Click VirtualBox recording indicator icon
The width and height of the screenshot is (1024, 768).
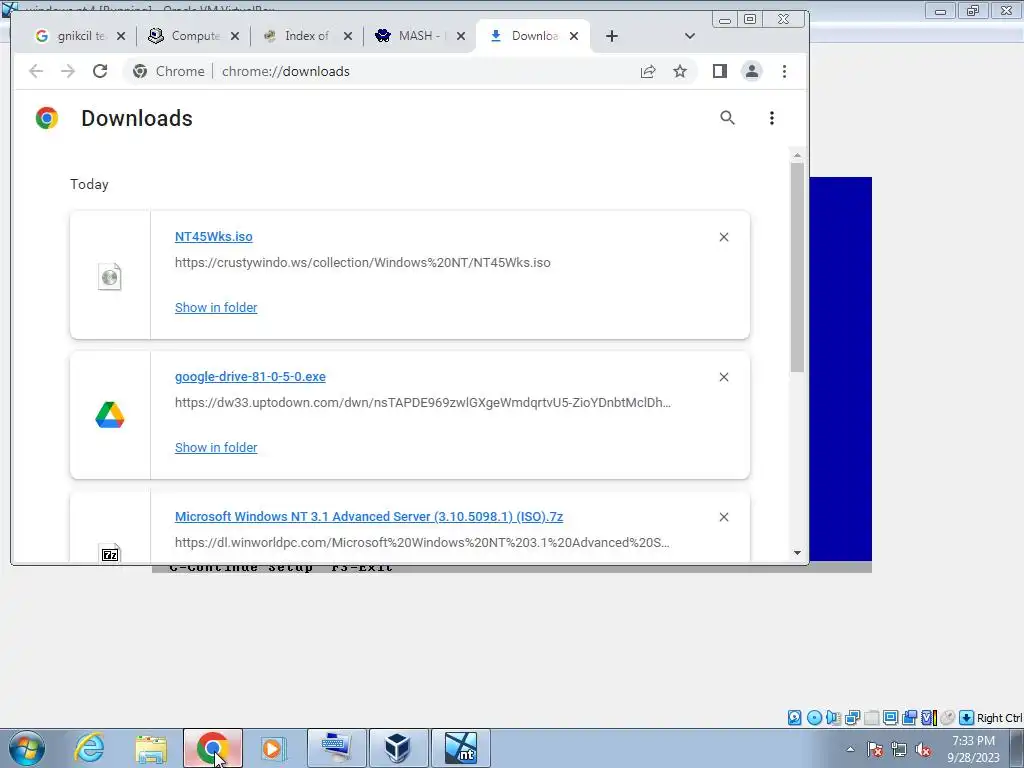tap(909, 718)
